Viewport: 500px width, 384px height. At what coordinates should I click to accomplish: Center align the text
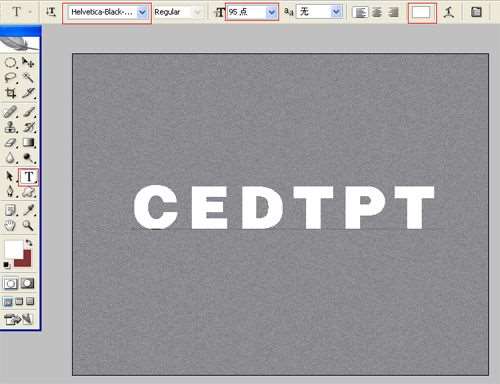[377, 13]
